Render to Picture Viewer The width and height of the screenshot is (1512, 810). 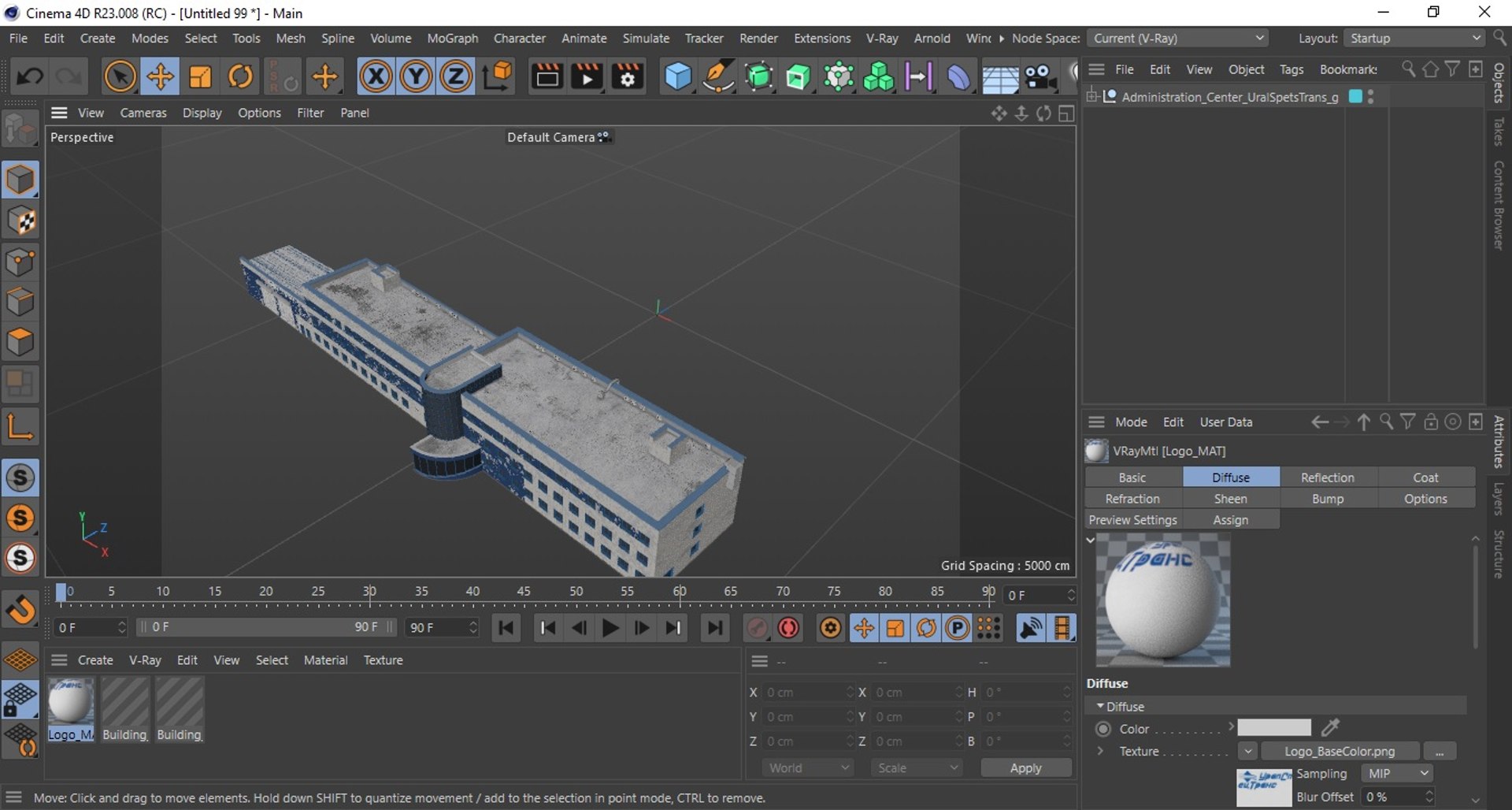click(587, 76)
